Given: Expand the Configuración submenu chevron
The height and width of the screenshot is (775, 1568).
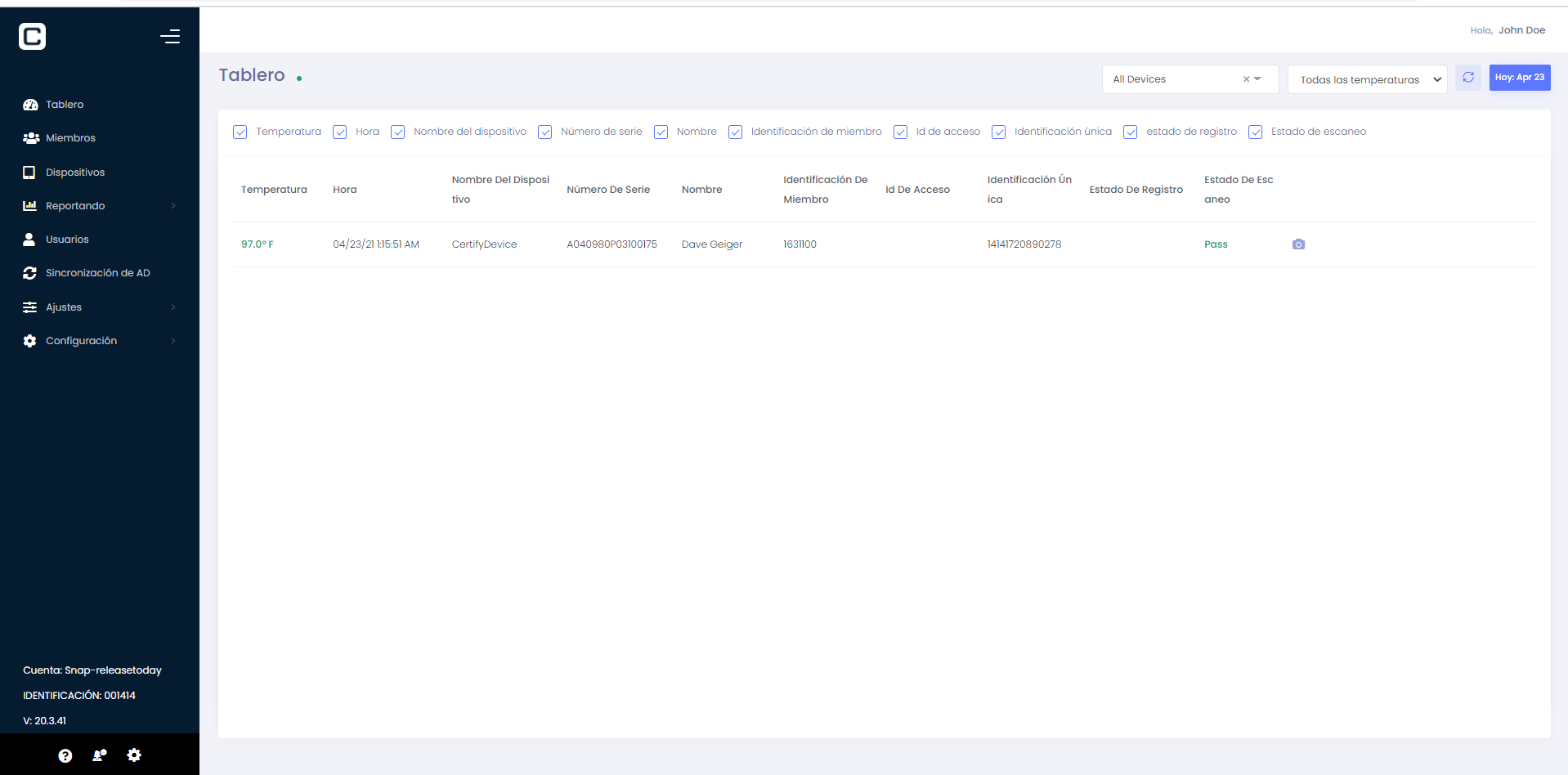Looking at the screenshot, I should 173,341.
